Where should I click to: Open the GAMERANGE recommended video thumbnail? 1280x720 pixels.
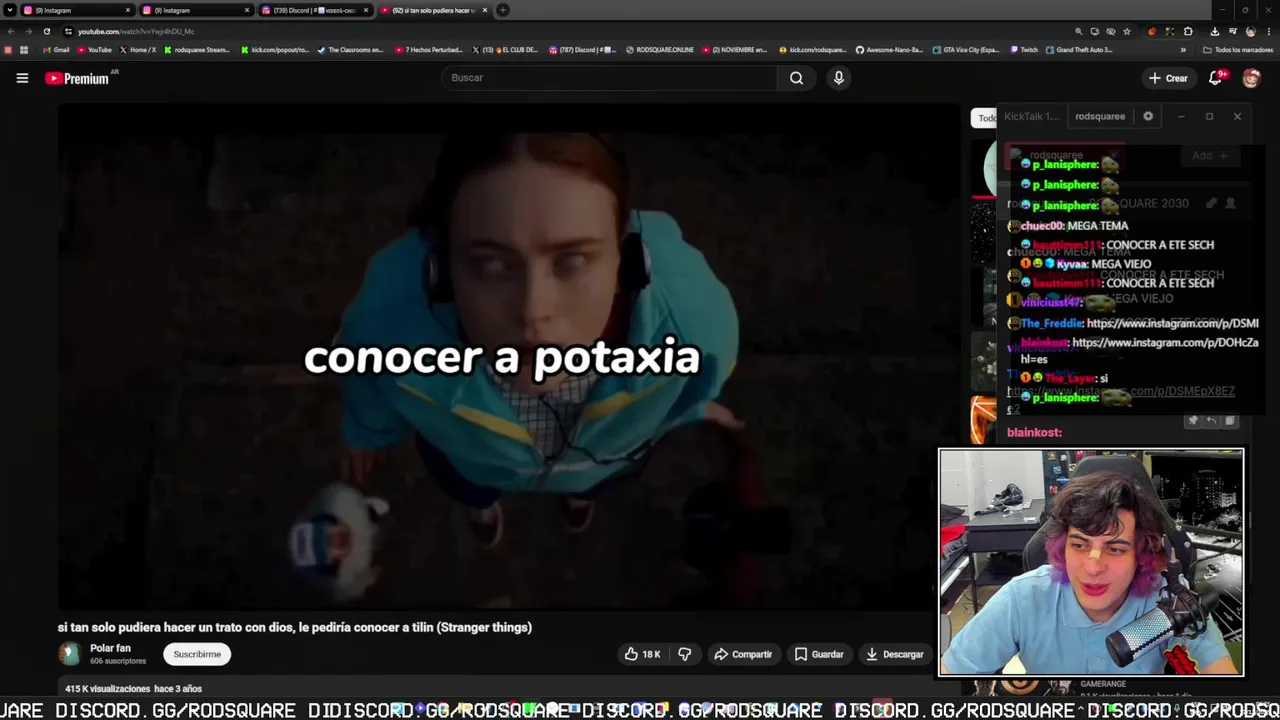pos(1020,687)
